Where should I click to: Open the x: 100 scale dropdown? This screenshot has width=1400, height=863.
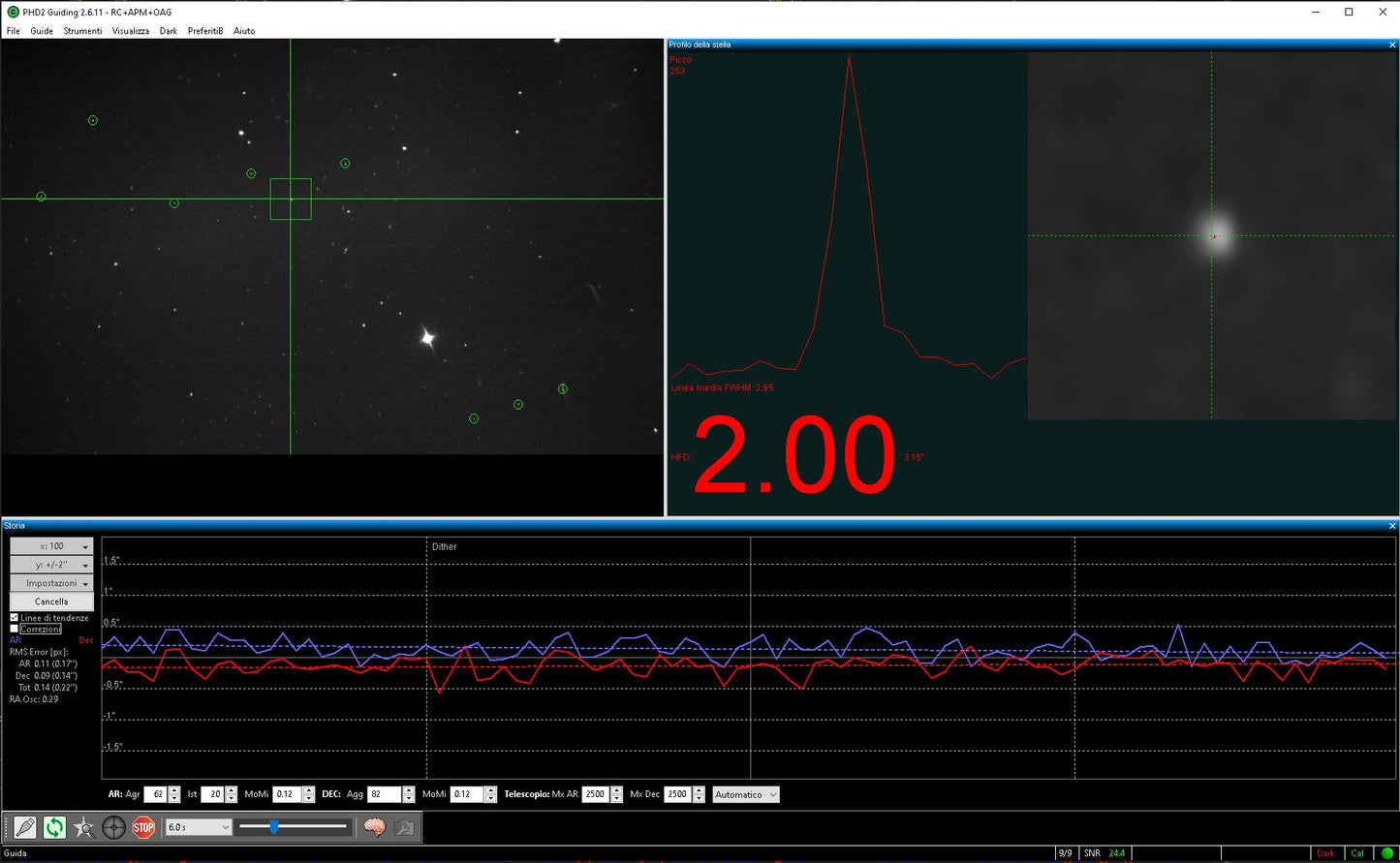tap(51, 546)
